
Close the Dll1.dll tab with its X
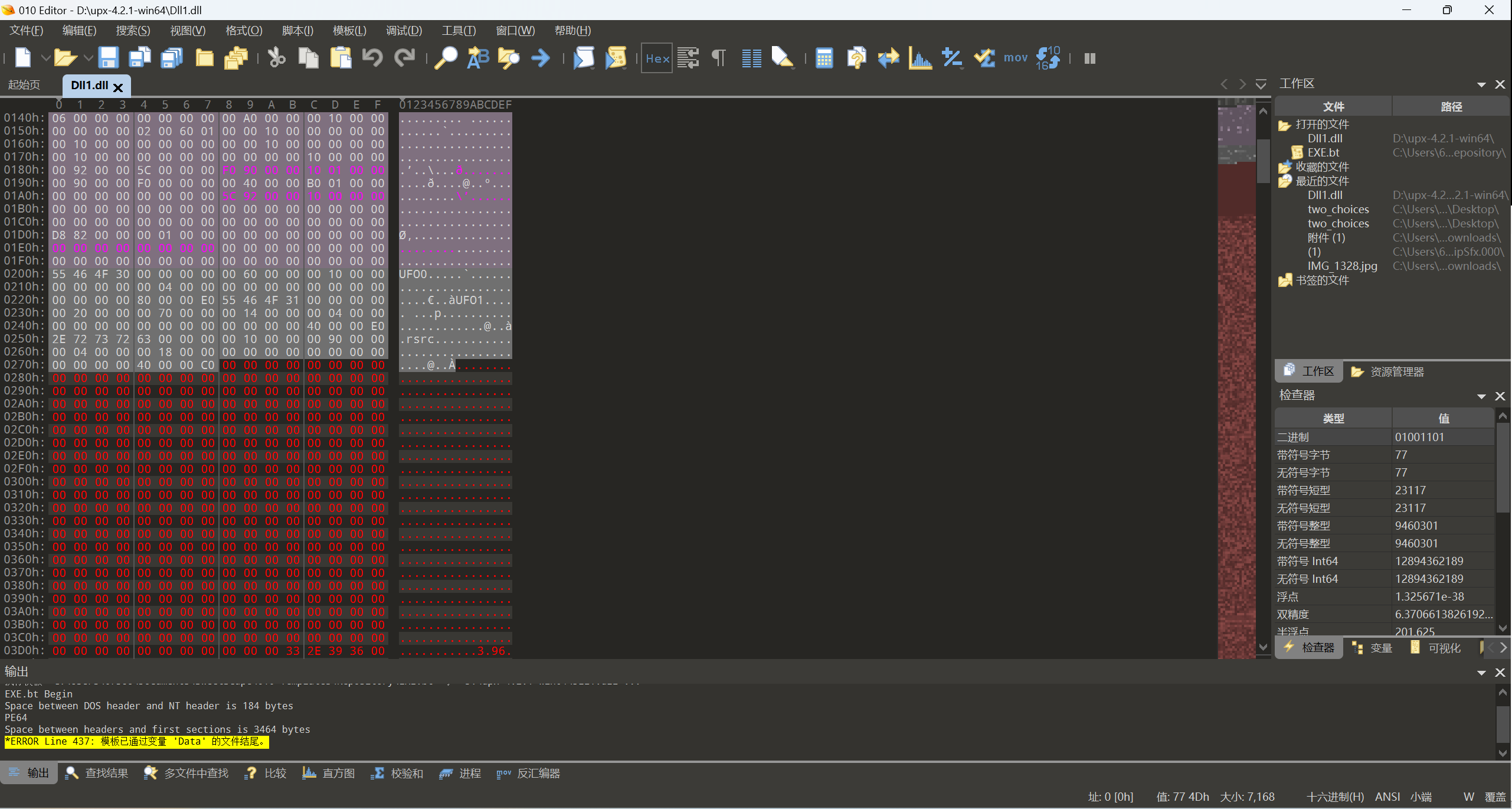(x=118, y=88)
